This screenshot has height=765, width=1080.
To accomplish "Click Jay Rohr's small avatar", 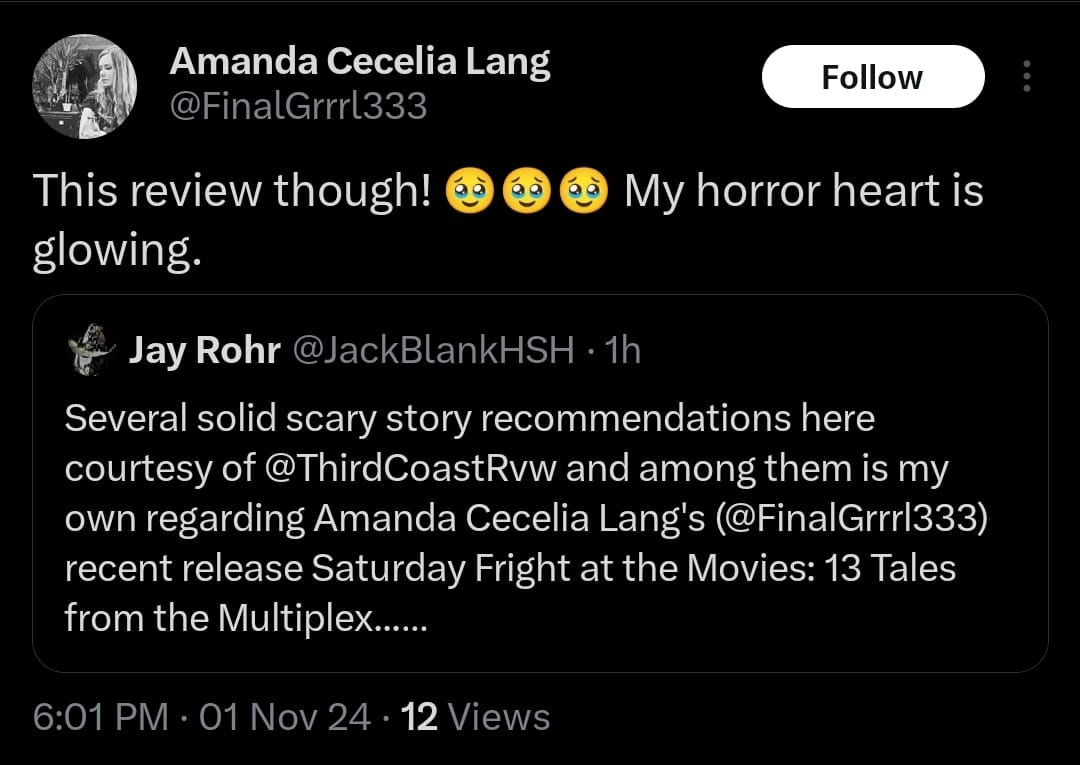I will tap(92, 350).
